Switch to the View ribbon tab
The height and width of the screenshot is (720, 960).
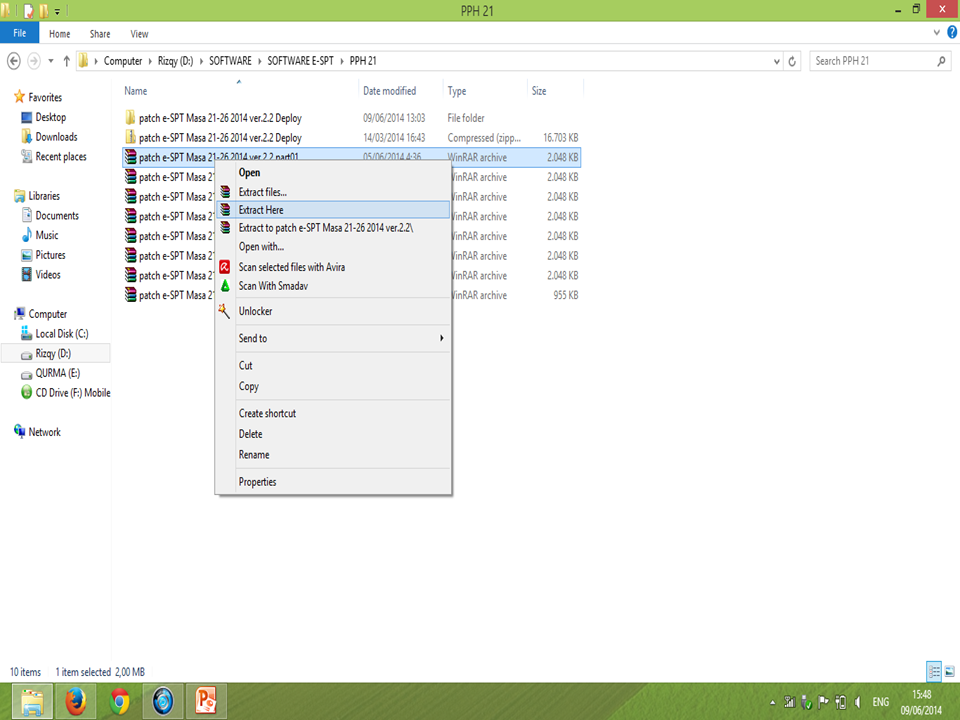(x=139, y=34)
